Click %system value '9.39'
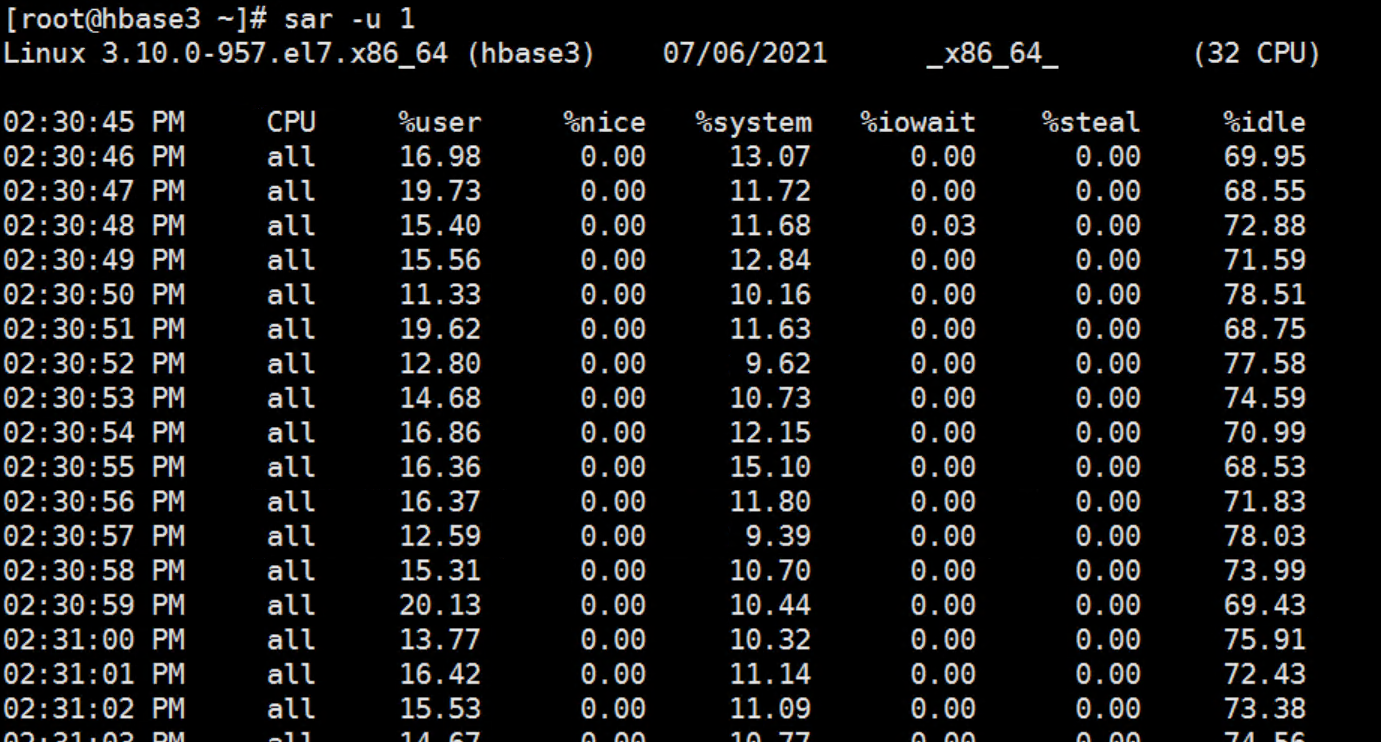This screenshot has width=1381, height=742. (778, 536)
